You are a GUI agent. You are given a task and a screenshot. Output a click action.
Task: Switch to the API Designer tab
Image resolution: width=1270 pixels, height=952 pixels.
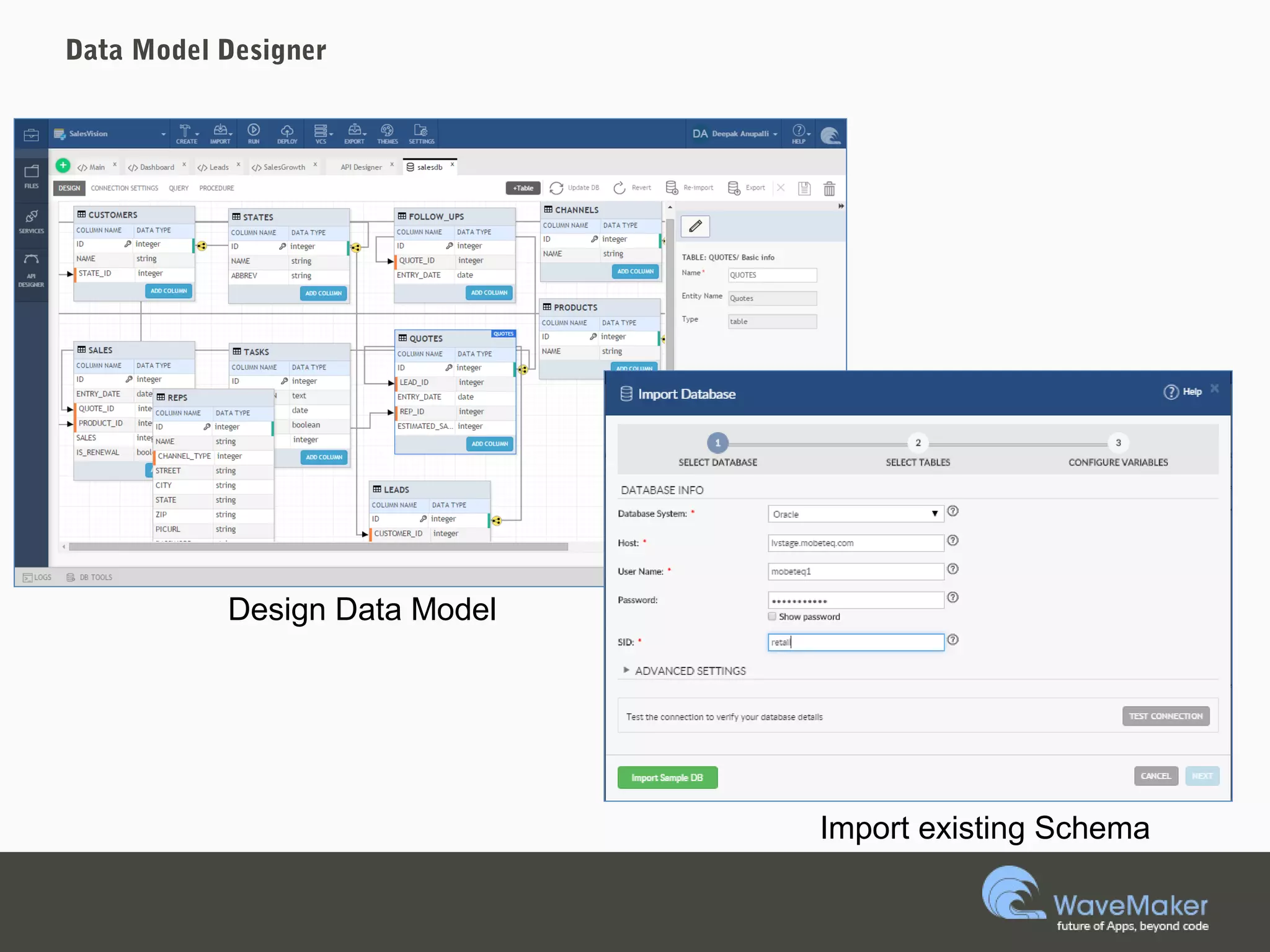coord(361,167)
